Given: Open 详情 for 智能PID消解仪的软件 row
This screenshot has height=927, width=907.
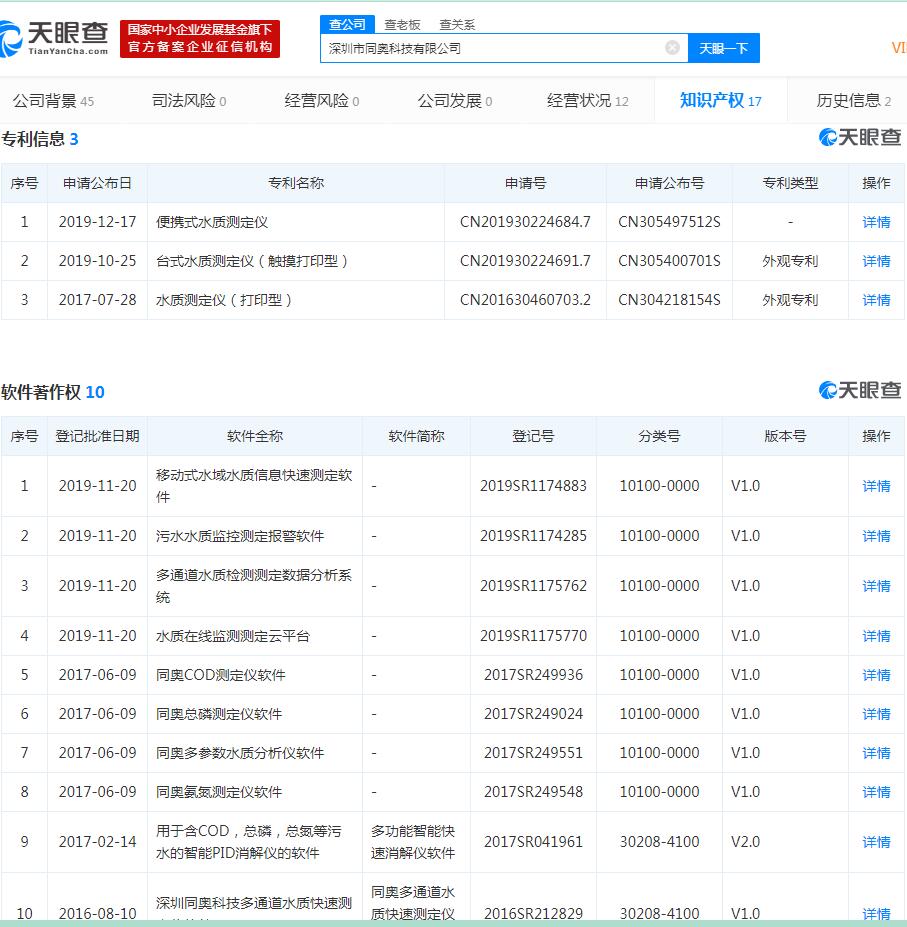Looking at the screenshot, I should (876, 842).
